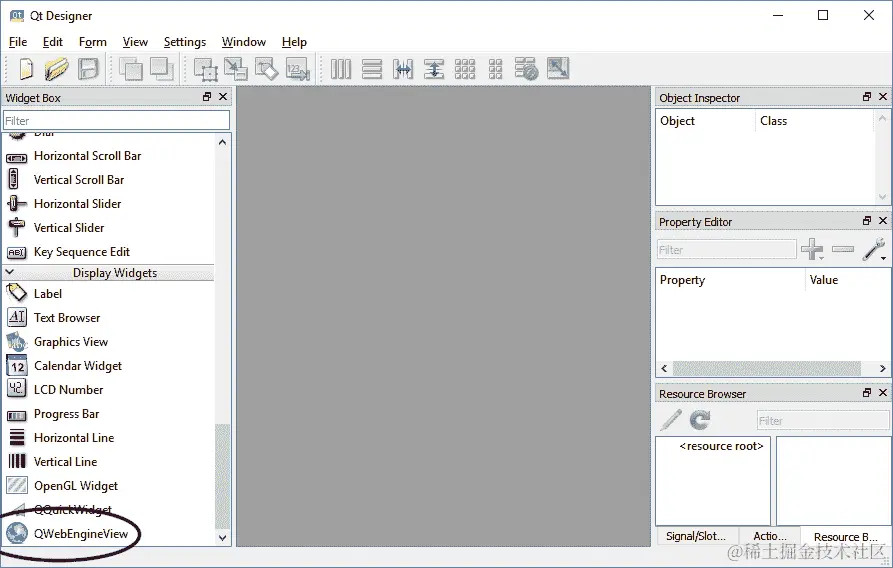Close the Widget Box panel
This screenshot has height=568, width=893.
(223, 97)
